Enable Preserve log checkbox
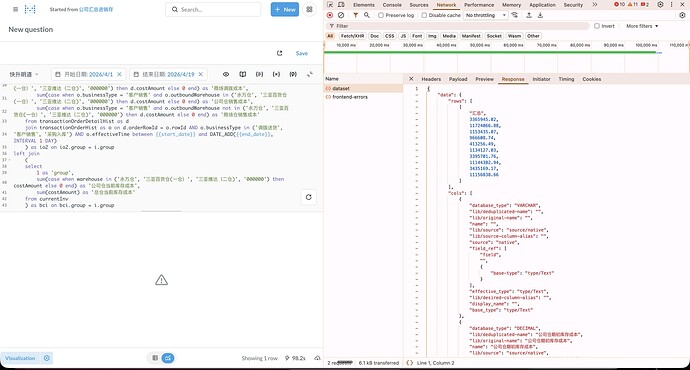Screen dimensions: 690x370 381,15
